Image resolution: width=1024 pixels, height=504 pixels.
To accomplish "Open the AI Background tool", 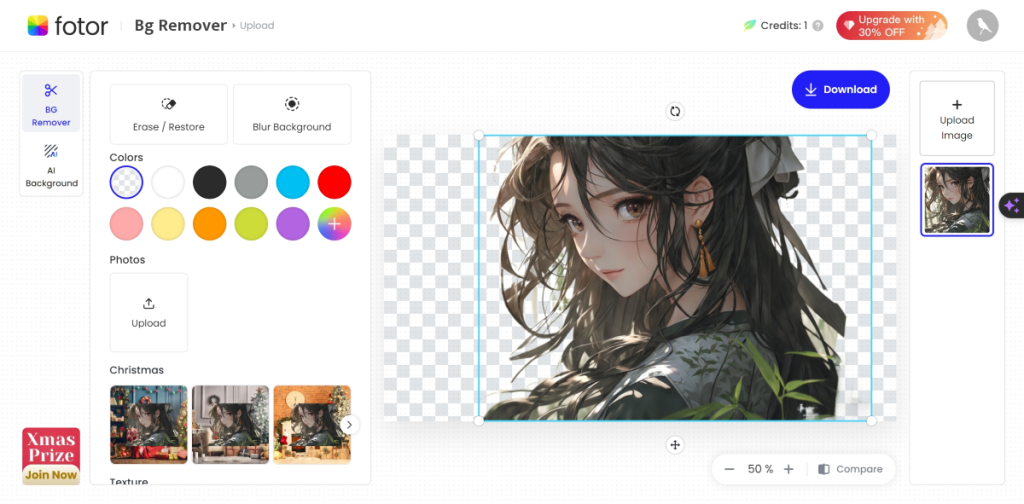I will pyautogui.click(x=51, y=165).
